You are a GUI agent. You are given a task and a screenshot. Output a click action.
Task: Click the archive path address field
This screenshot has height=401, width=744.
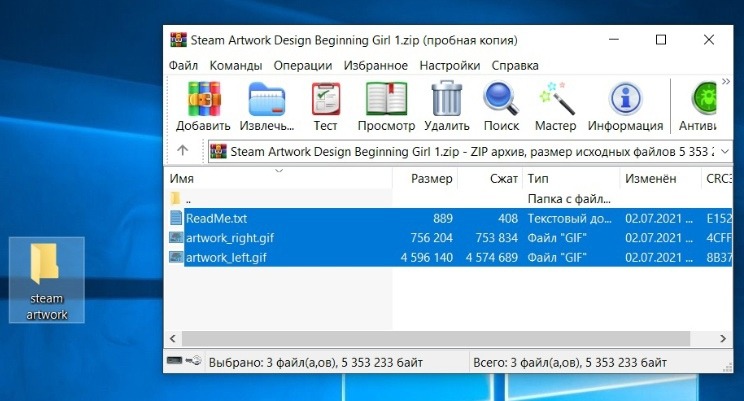coord(470,151)
